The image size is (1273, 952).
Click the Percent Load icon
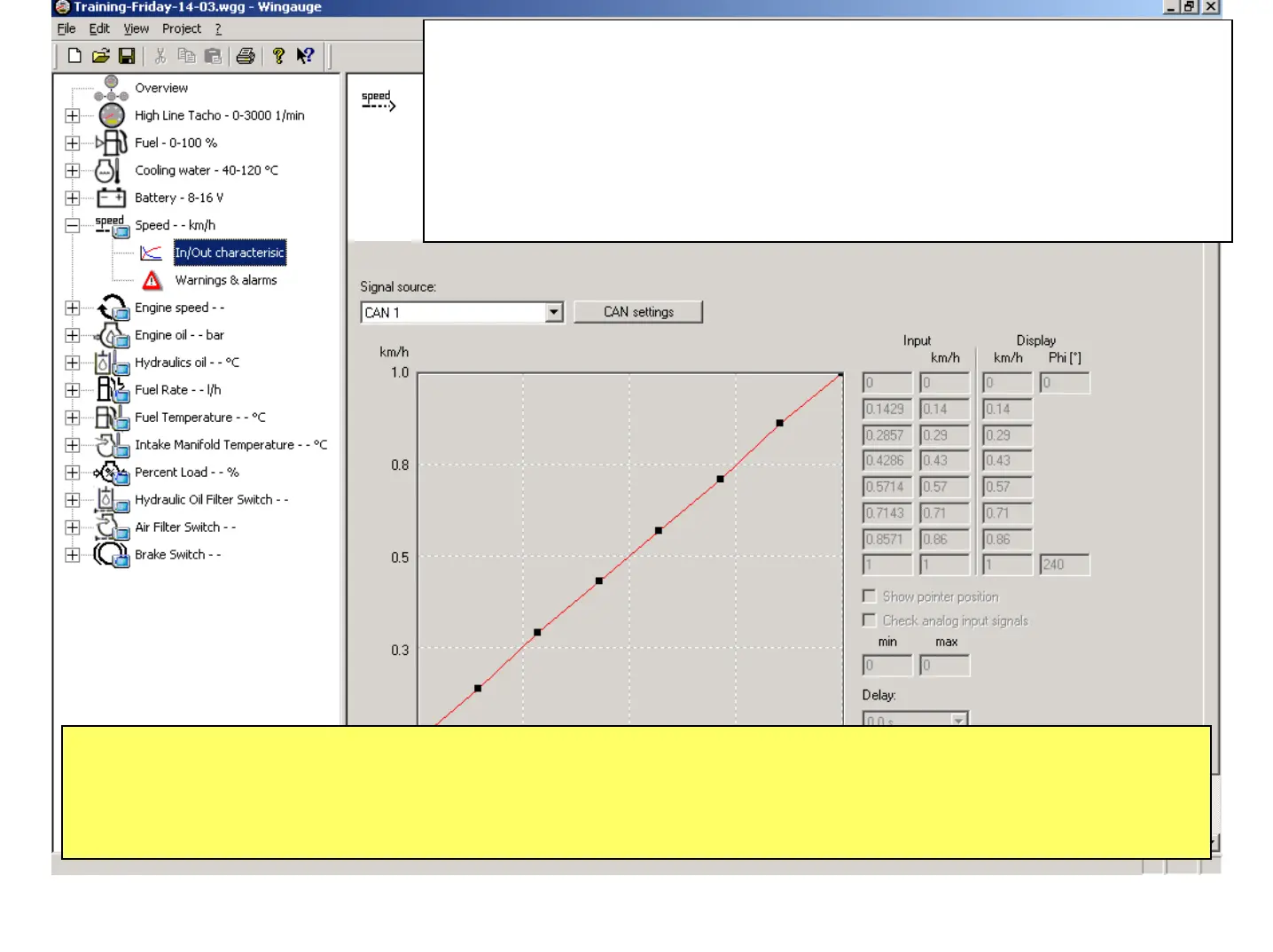pyautogui.click(x=113, y=472)
